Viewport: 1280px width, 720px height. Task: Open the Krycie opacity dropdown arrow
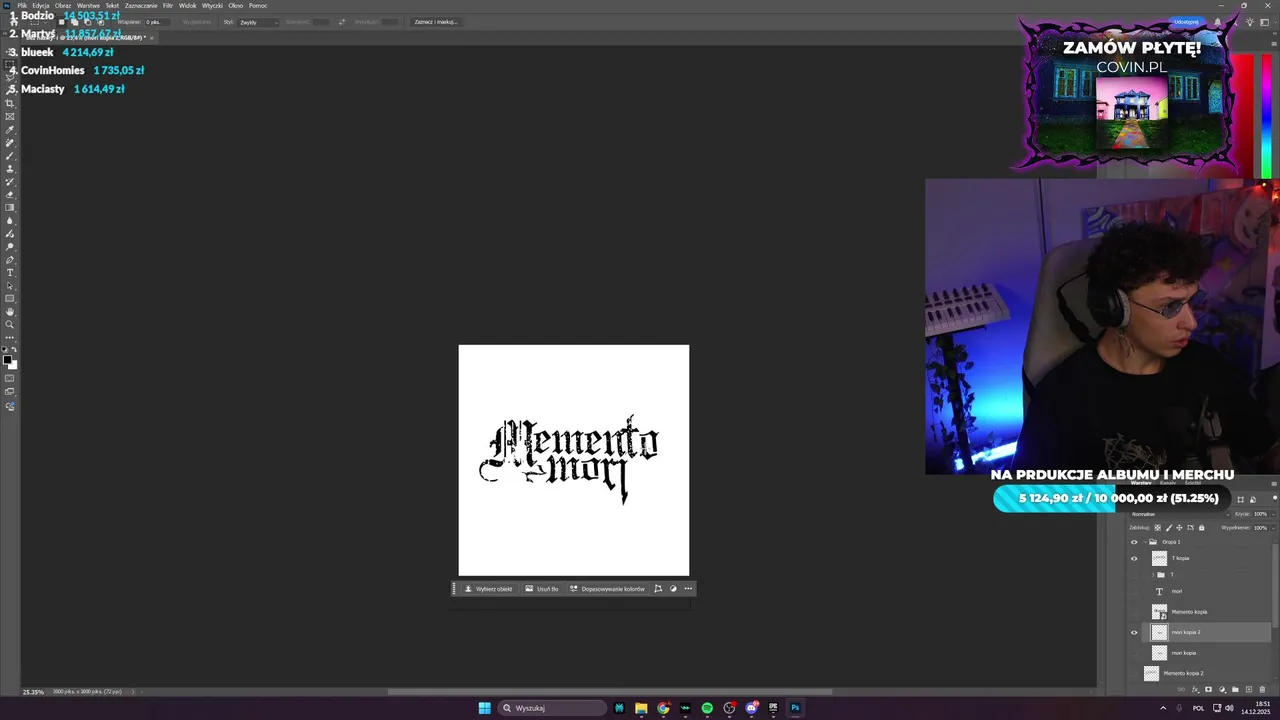tap(1273, 514)
